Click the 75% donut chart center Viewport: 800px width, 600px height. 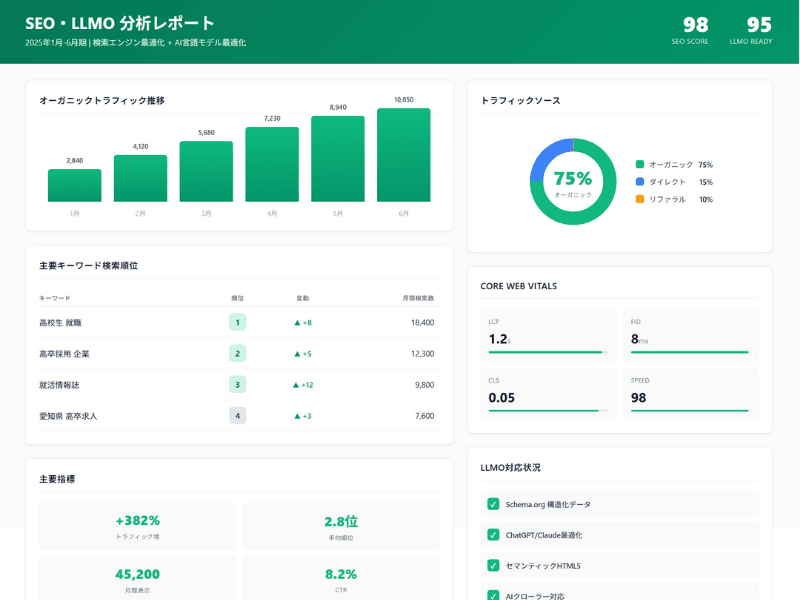tap(572, 181)
